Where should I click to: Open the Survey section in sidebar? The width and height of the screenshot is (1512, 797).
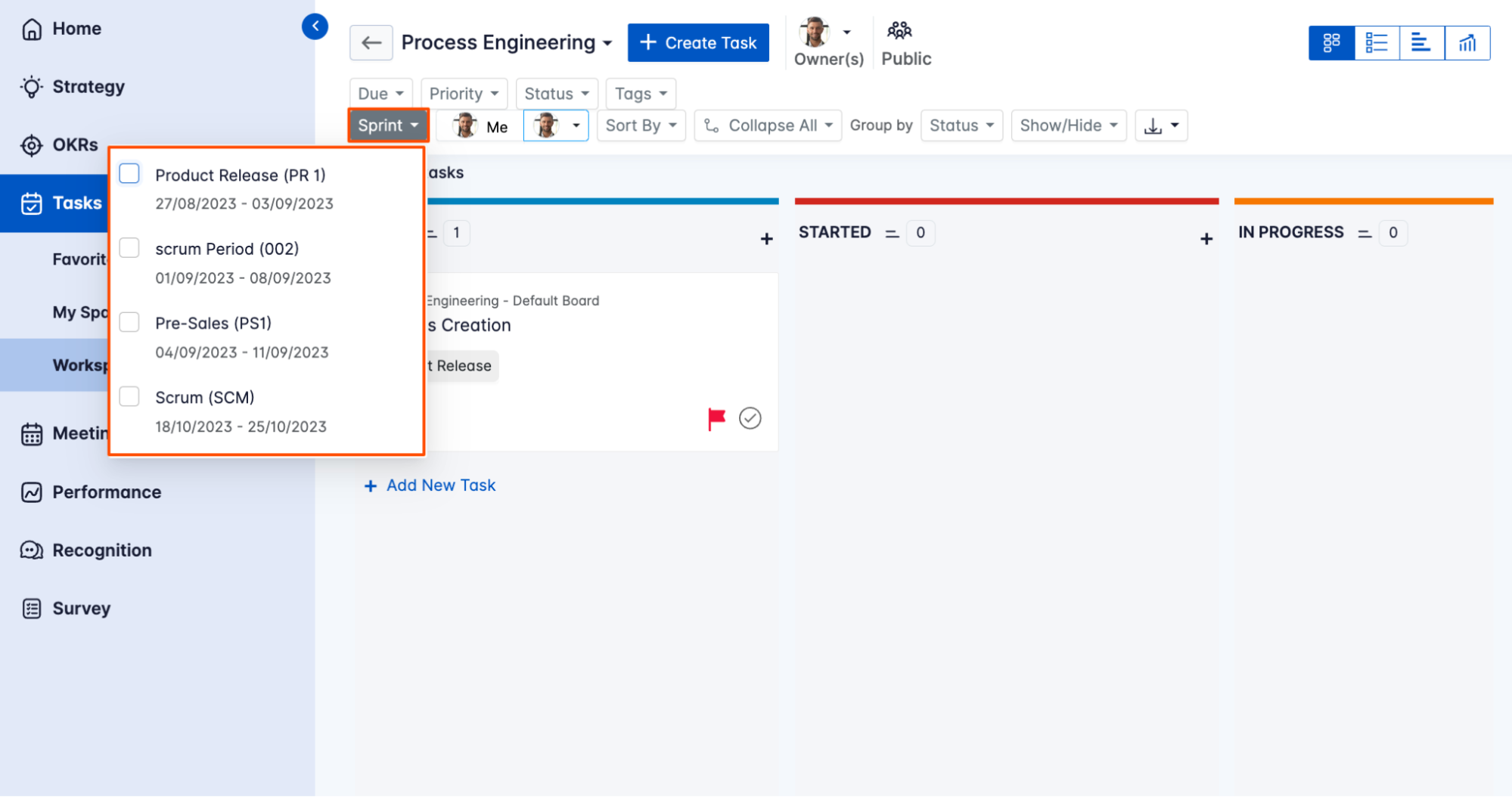(x=81, y=608)
